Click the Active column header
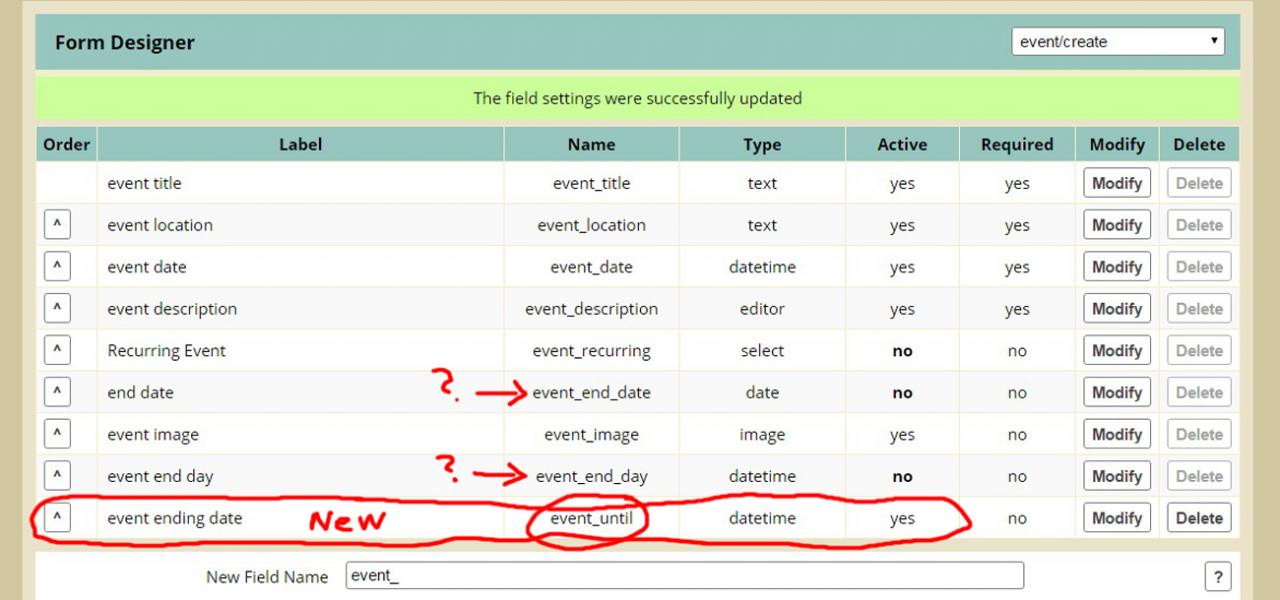The image size is (1280, 600). [902, 144]
